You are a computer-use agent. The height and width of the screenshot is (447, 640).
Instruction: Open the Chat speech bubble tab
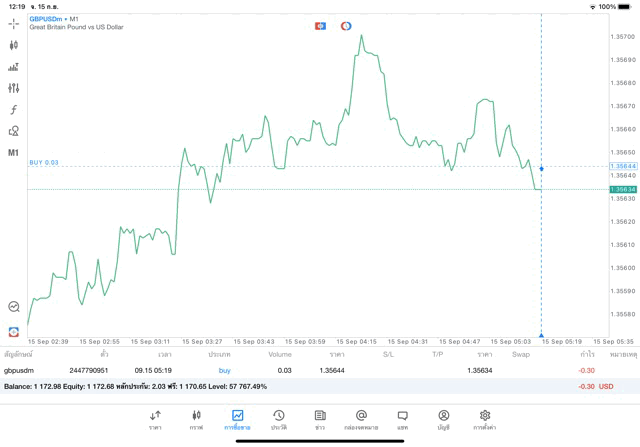pos(402,419)
